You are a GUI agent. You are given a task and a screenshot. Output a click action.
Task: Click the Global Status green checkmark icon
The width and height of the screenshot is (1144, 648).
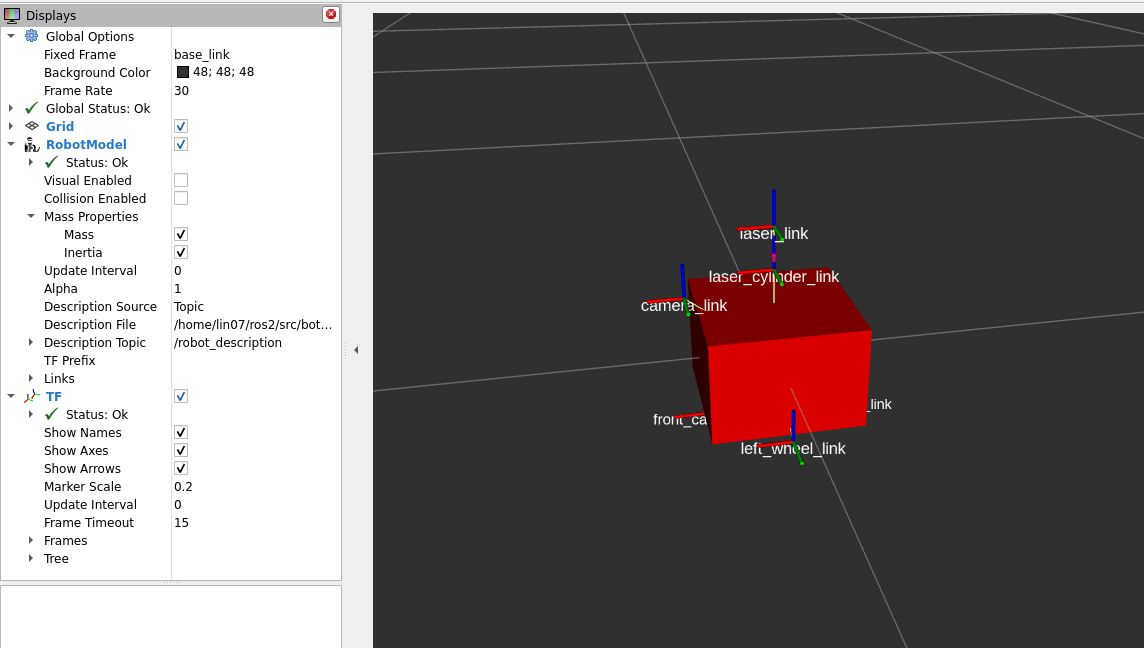tap(31, 108)
